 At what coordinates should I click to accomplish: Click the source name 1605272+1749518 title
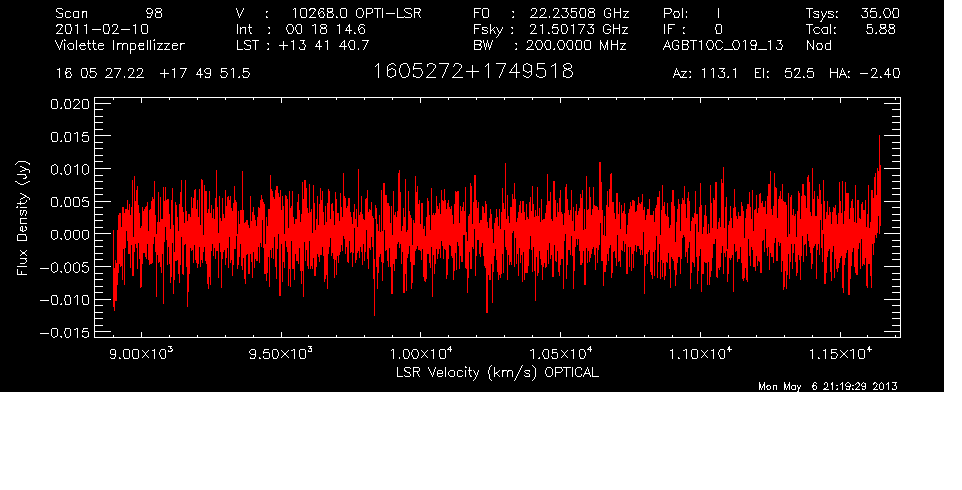[x=473, y=71]
